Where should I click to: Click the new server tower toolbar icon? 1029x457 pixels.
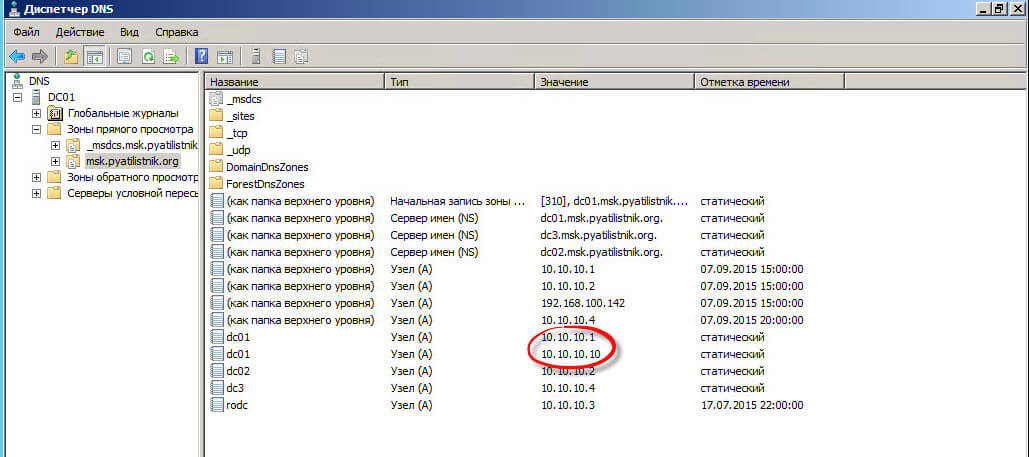pos(256,56)
